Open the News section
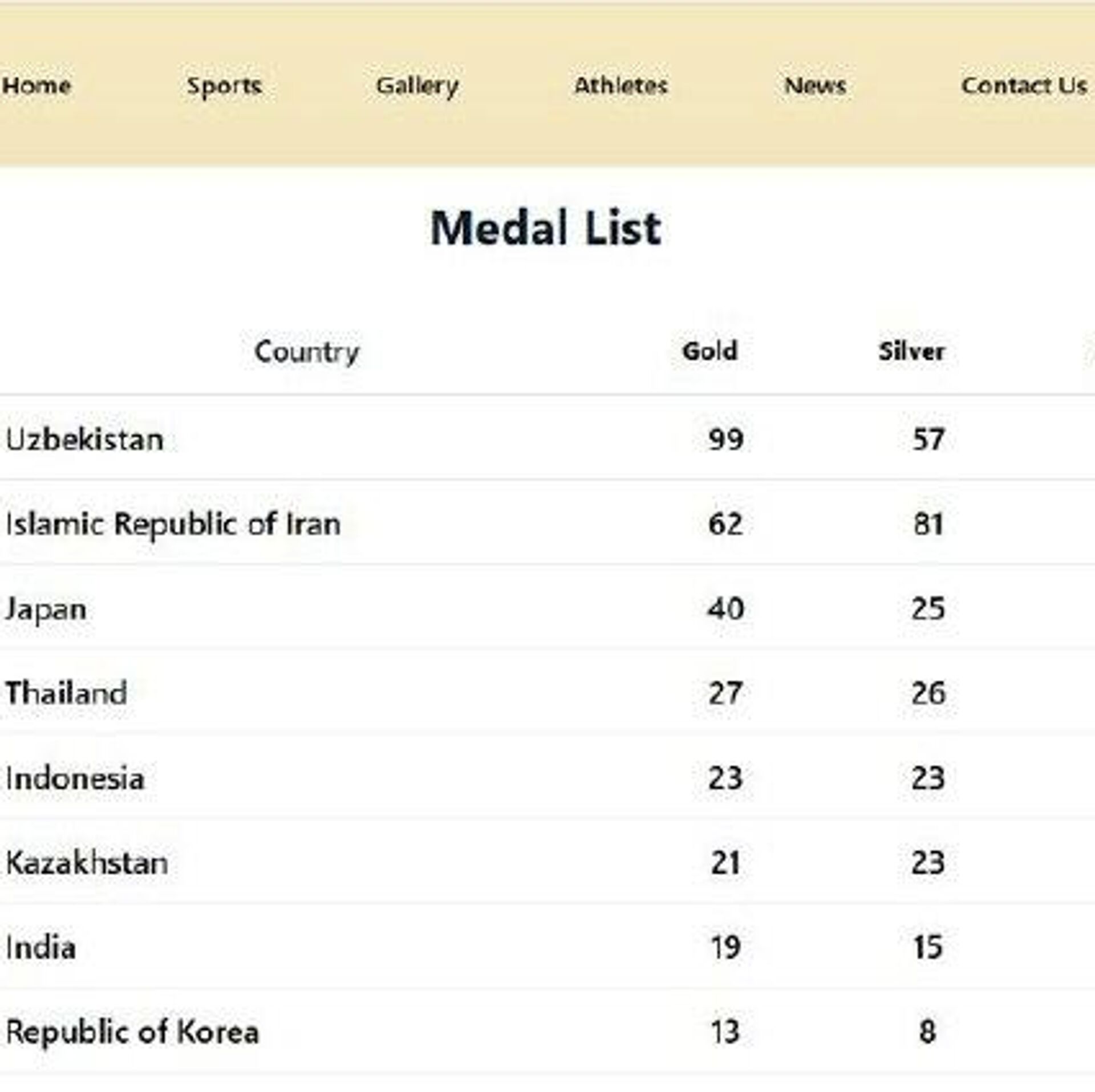Image resolution: width=1095 pixels, height=1092 pixels. pos(815,86)
